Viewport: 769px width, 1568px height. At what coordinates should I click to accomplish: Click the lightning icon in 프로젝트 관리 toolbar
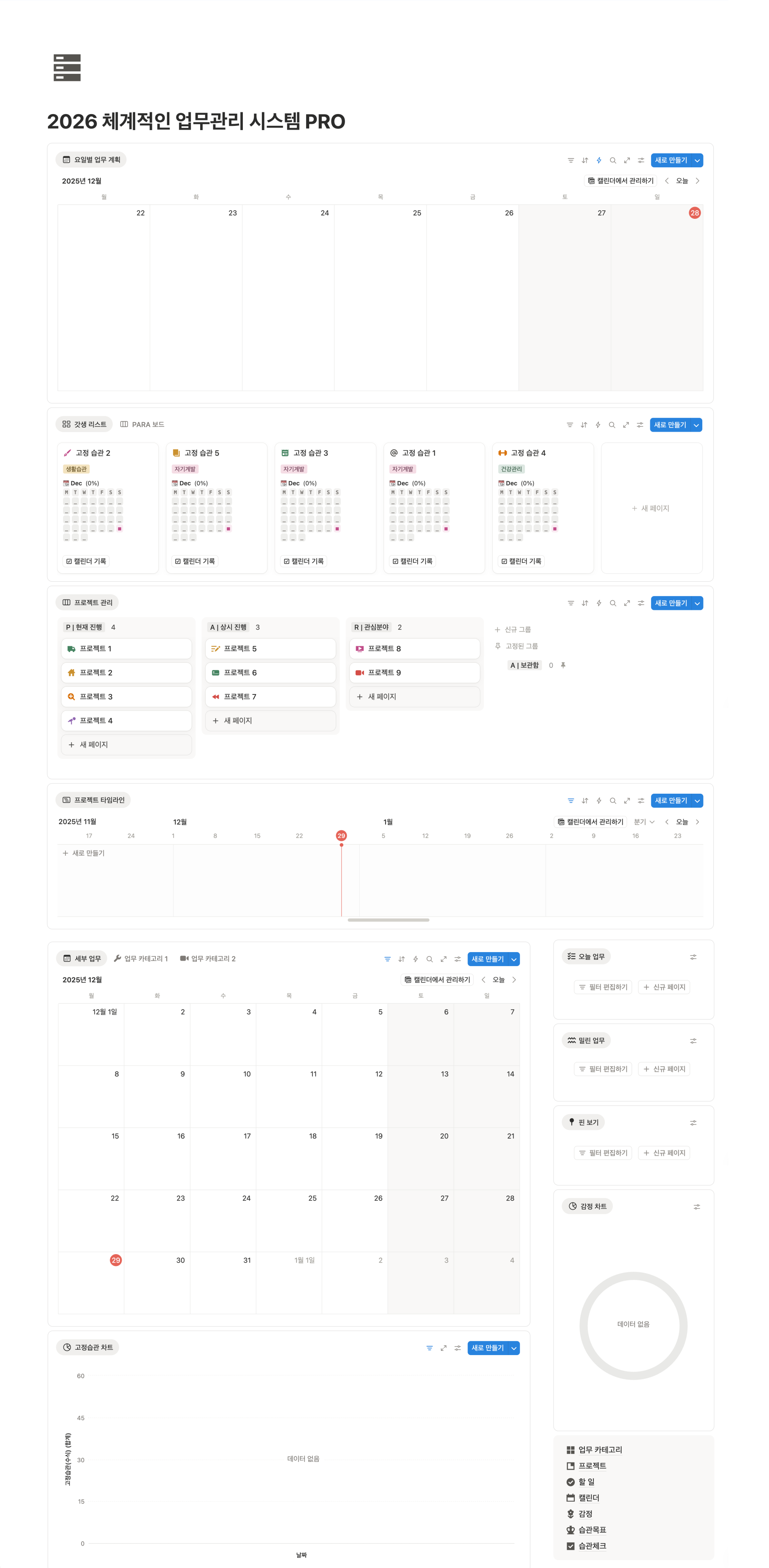[599, 603]
